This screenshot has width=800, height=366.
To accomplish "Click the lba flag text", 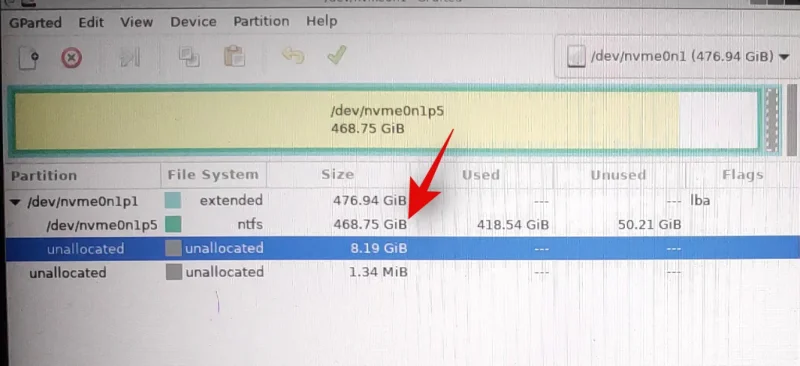I will [x=700, y=200].
